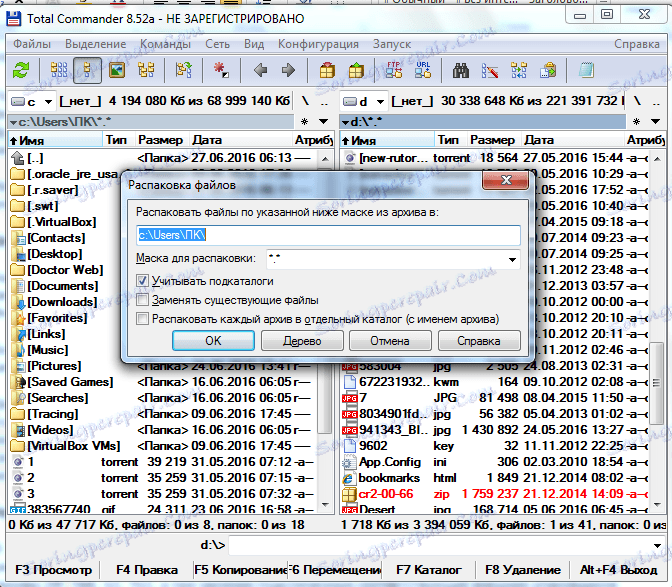
Task: Sort right panel by Размер column
Action: coord(493,140)
